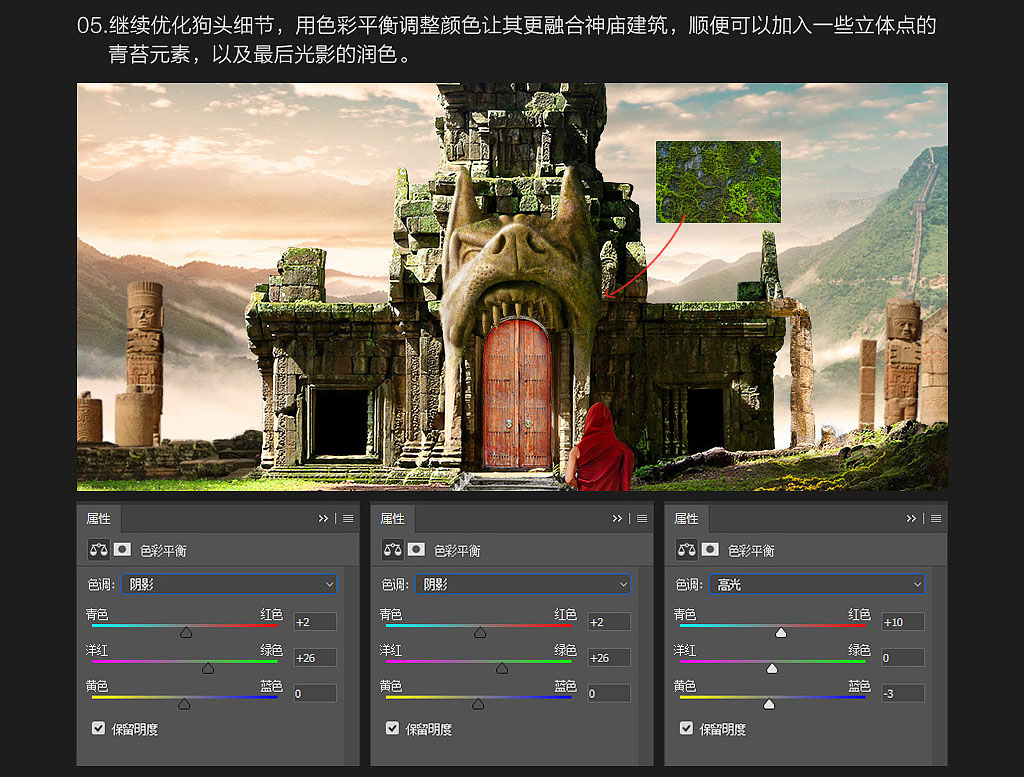This screenshot has width=1024, height=777.
Task: Collapse right panel with double-arrow icon
Action: tap(910, 518)
